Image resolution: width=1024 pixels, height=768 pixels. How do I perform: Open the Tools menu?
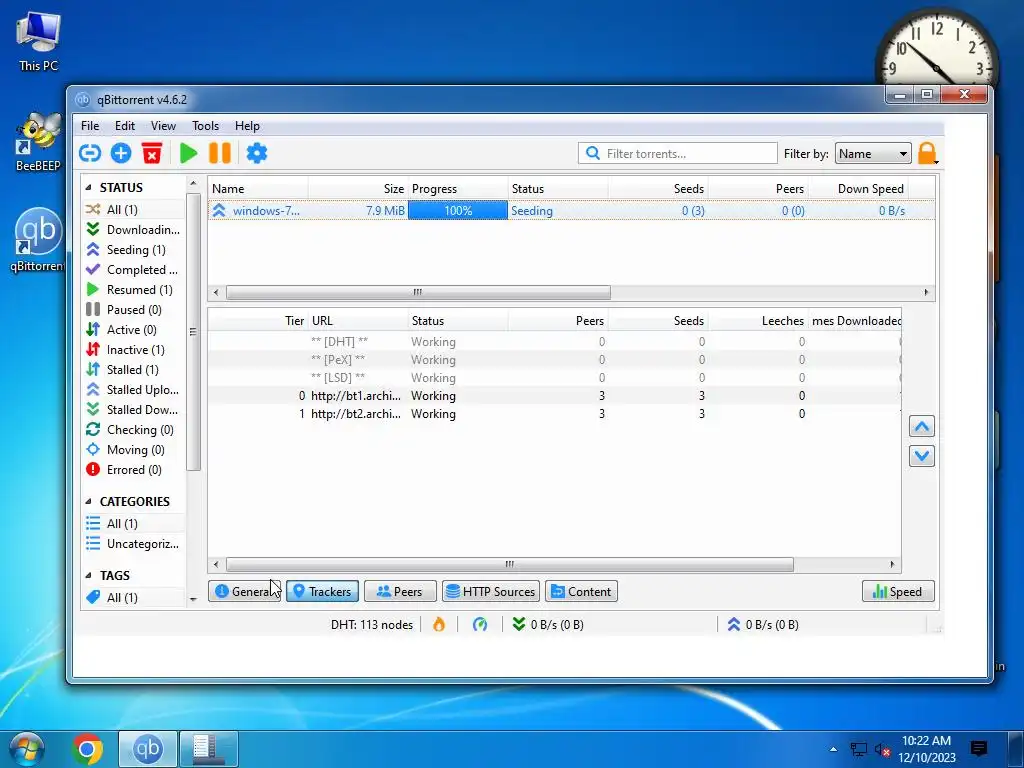[205, 126]
